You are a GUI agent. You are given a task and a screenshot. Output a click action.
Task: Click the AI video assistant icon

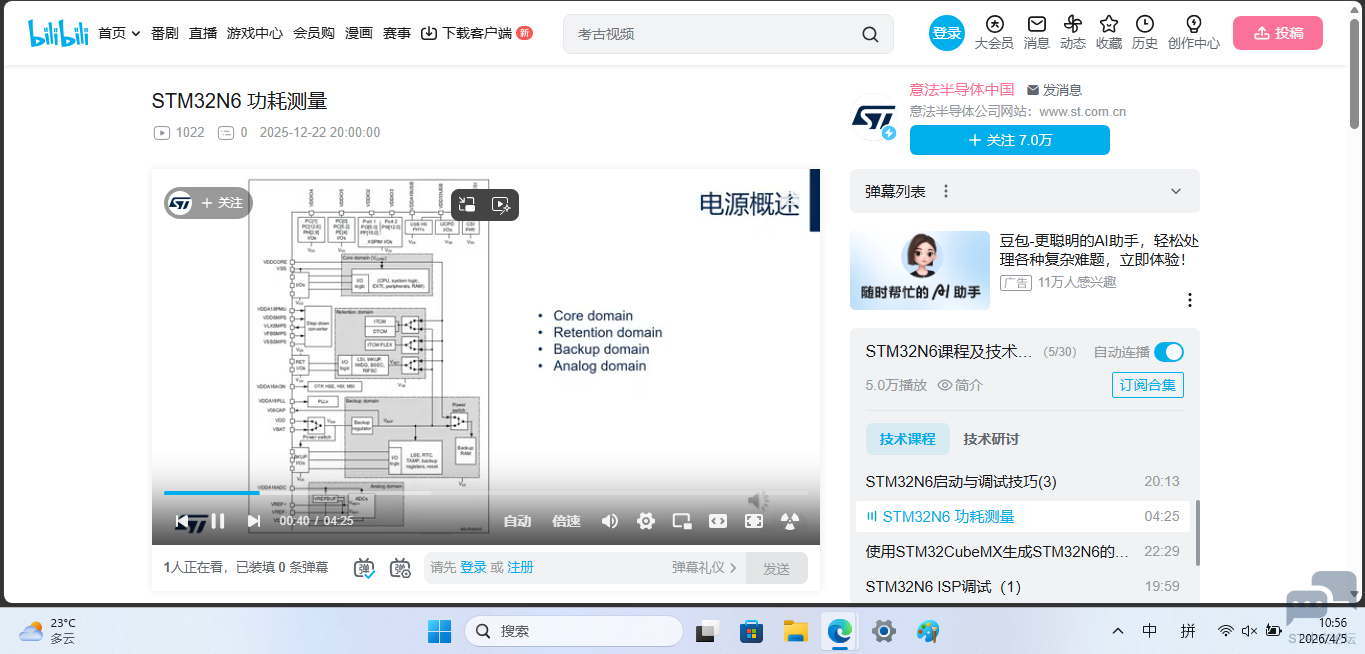502,205
